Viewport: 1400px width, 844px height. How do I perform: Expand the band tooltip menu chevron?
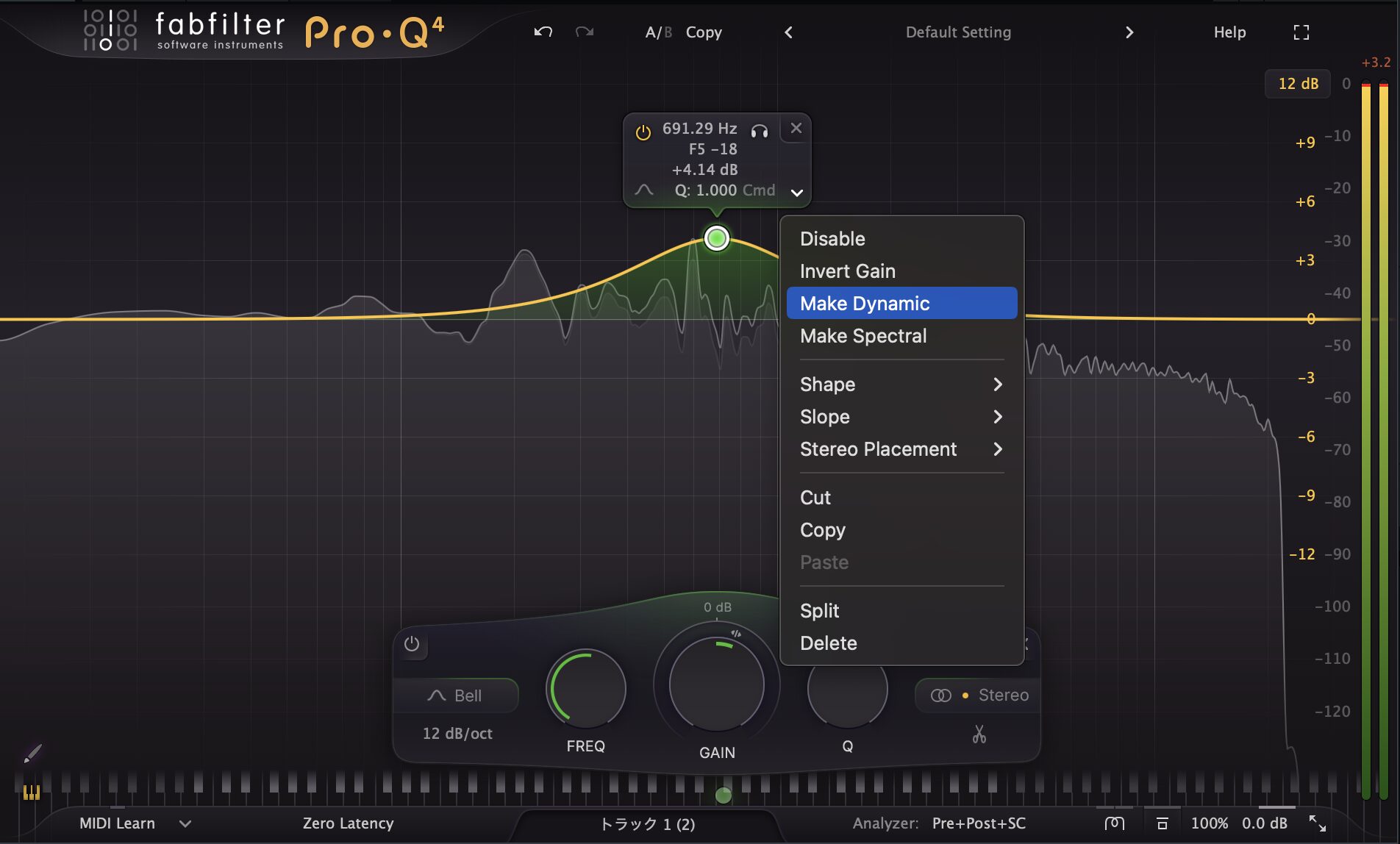796,193
